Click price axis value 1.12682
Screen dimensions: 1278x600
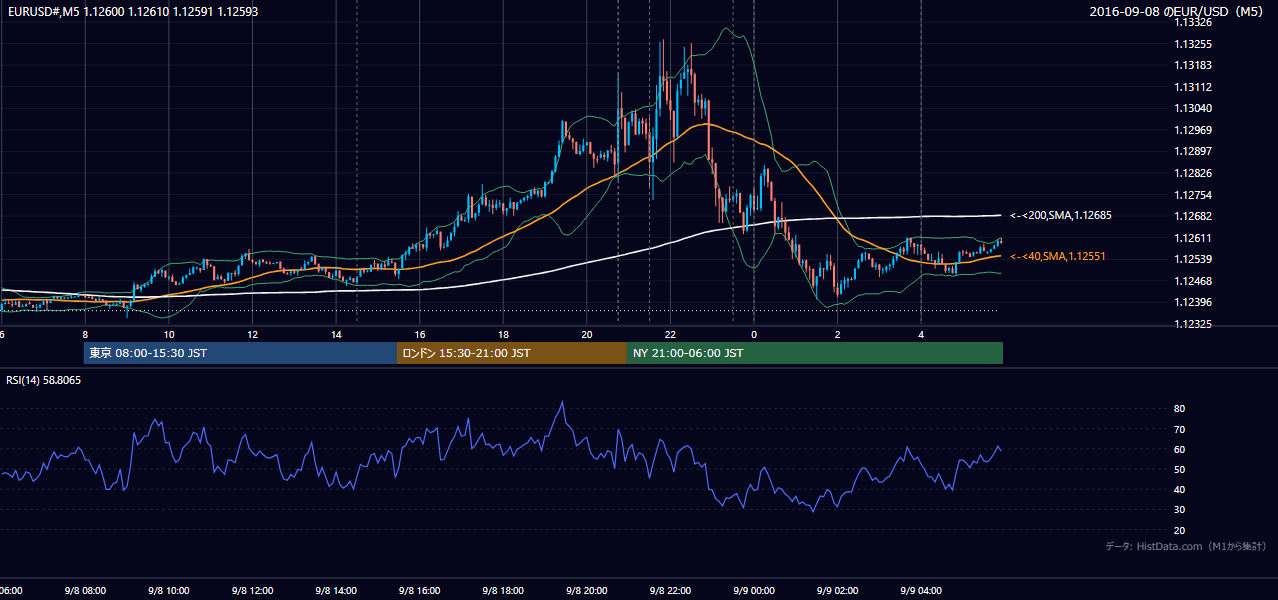coord(1193,216)
